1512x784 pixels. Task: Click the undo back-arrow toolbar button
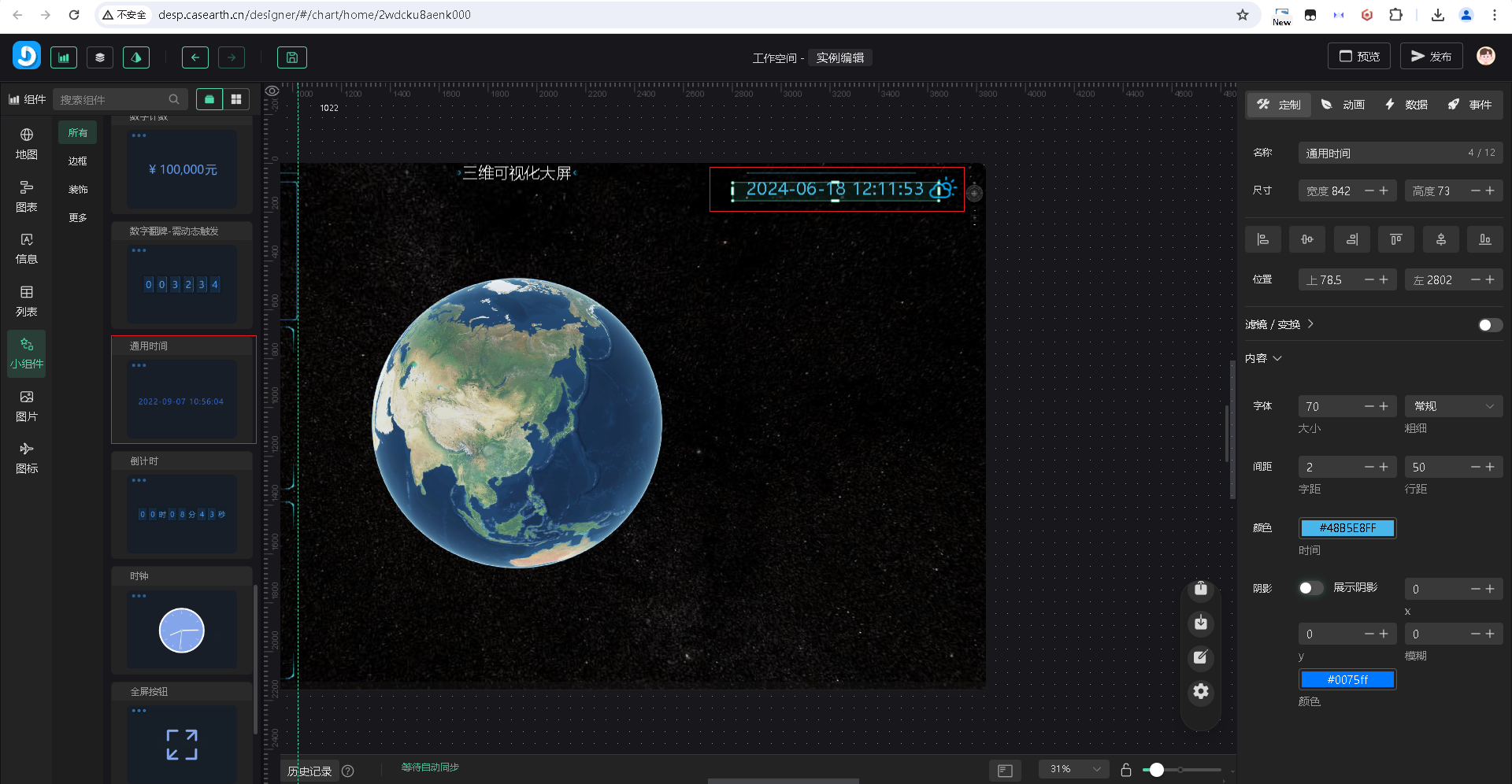195,57
